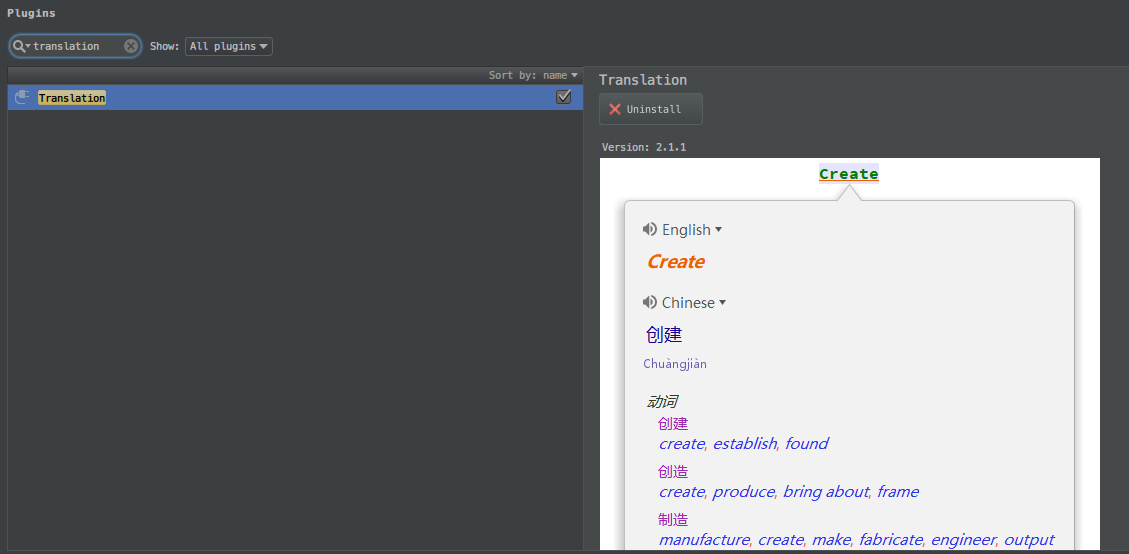The image size is (1129, 554).
Task: Click the search magnifier icon
Action: (20, 46)
